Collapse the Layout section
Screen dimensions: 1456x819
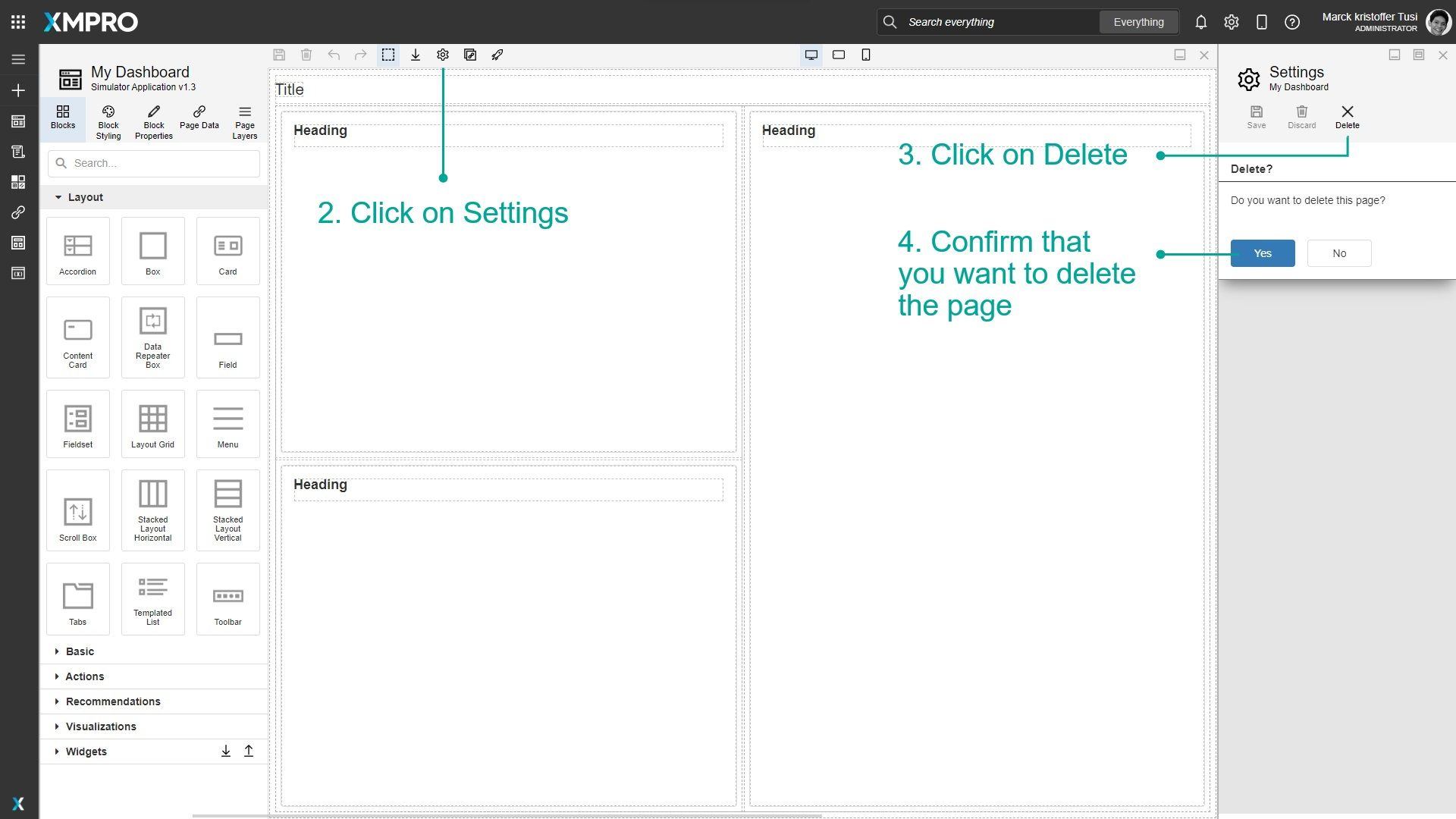pyautogui.click(x=85, y=196)
